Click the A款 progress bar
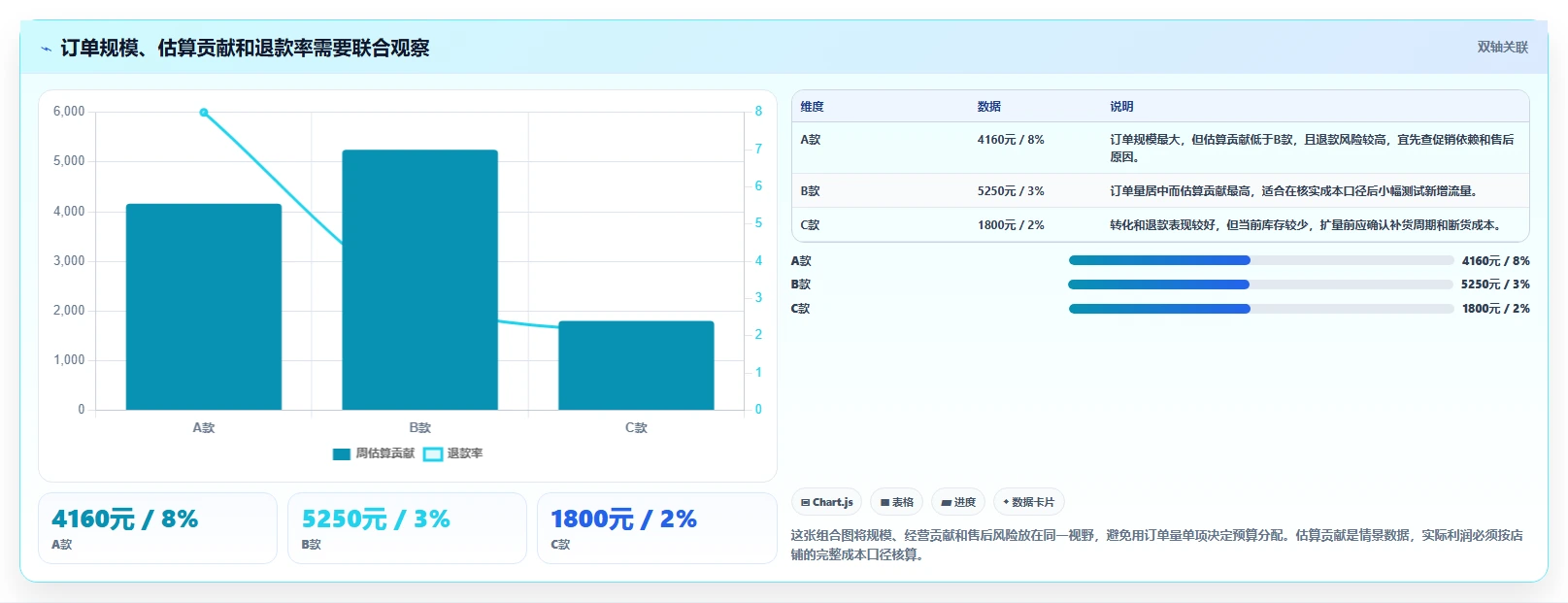 [x=1261, y=260]
